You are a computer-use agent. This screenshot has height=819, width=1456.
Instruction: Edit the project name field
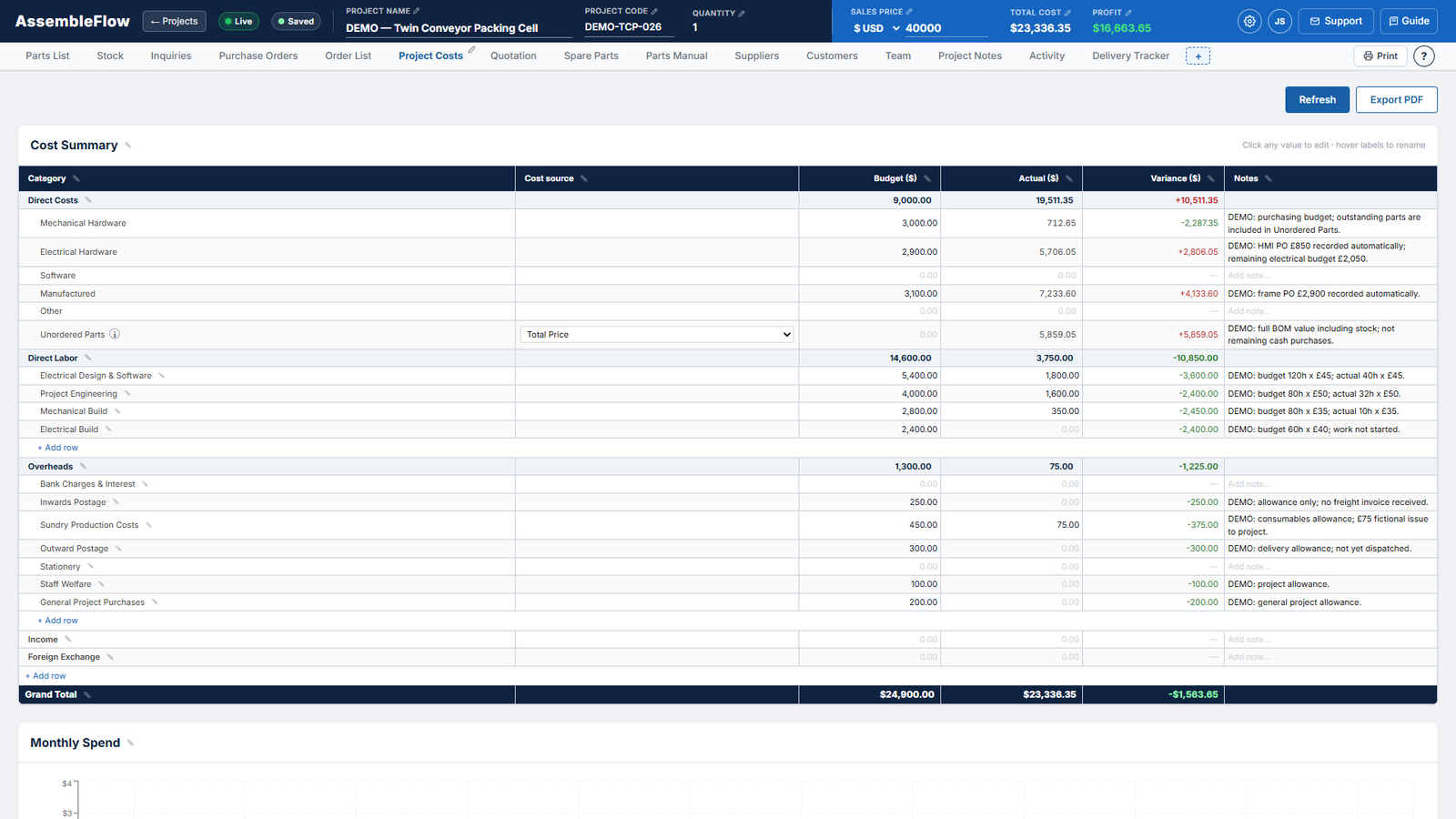pos(459,28)
